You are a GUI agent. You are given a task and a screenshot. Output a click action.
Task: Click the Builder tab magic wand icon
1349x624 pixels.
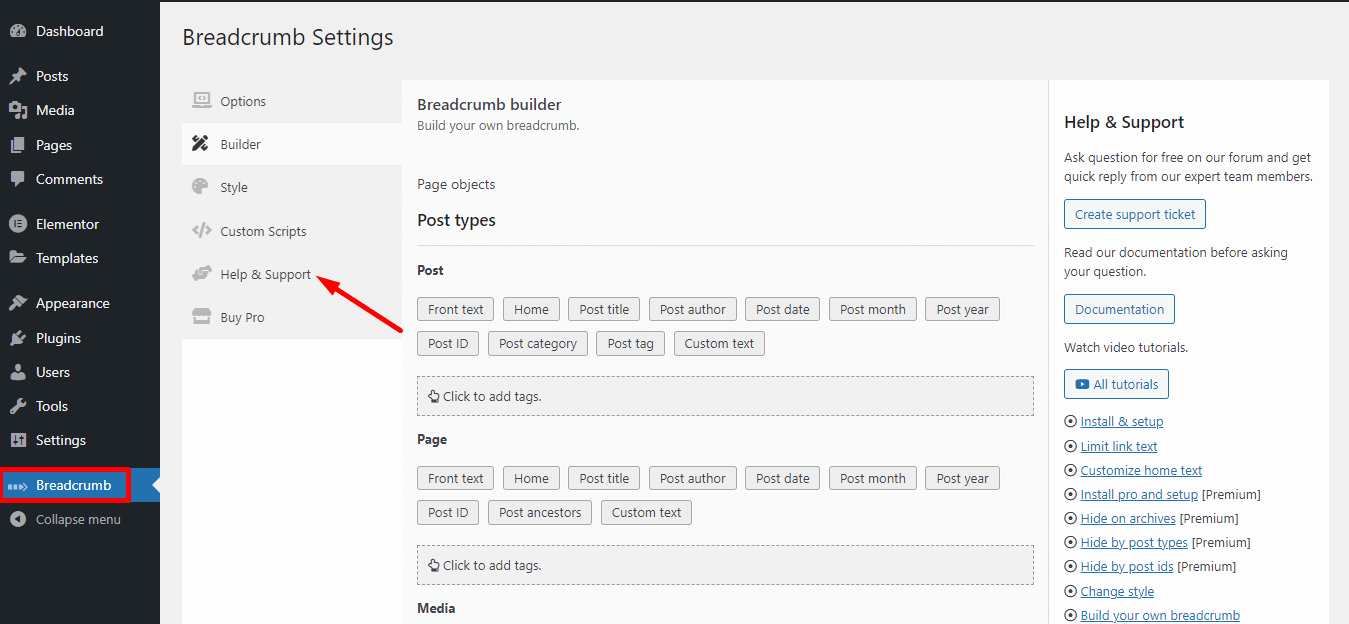click(201, 144)
